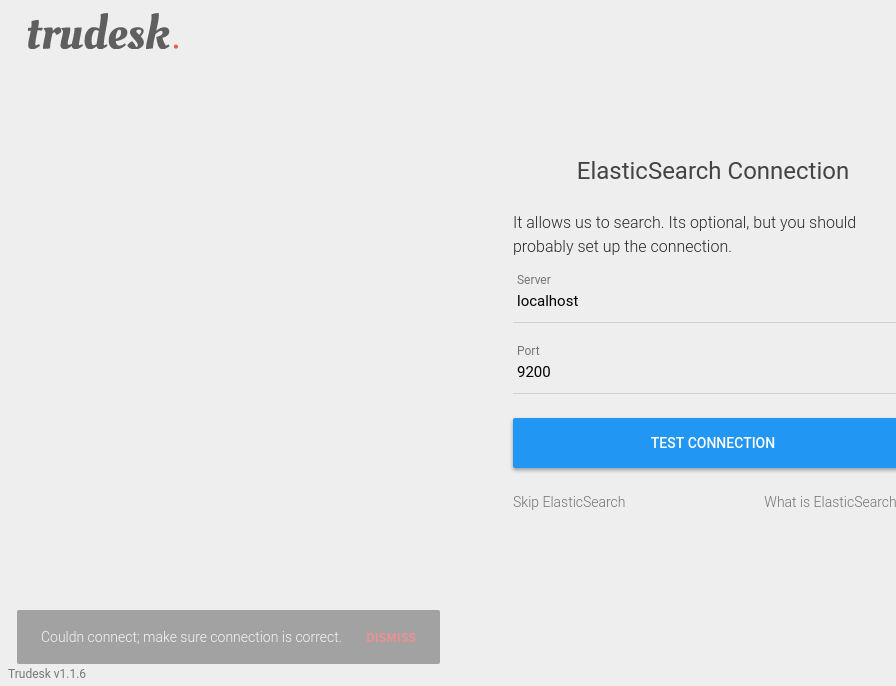The width and height of the screenshot is (896, 686).
Task: Click the Skip ElasticSearch link
Action: [569, 502]
